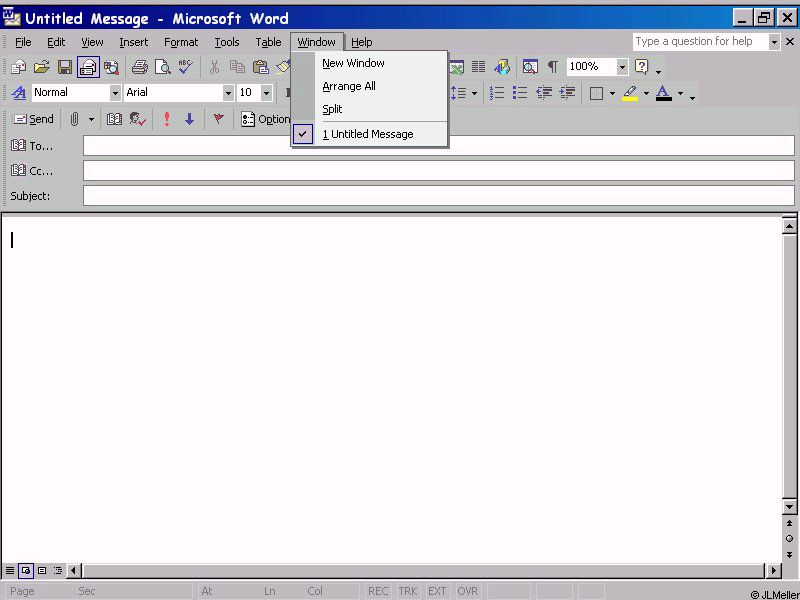
Task: Open a file with the Open folder icon
Action: point(41,67)
